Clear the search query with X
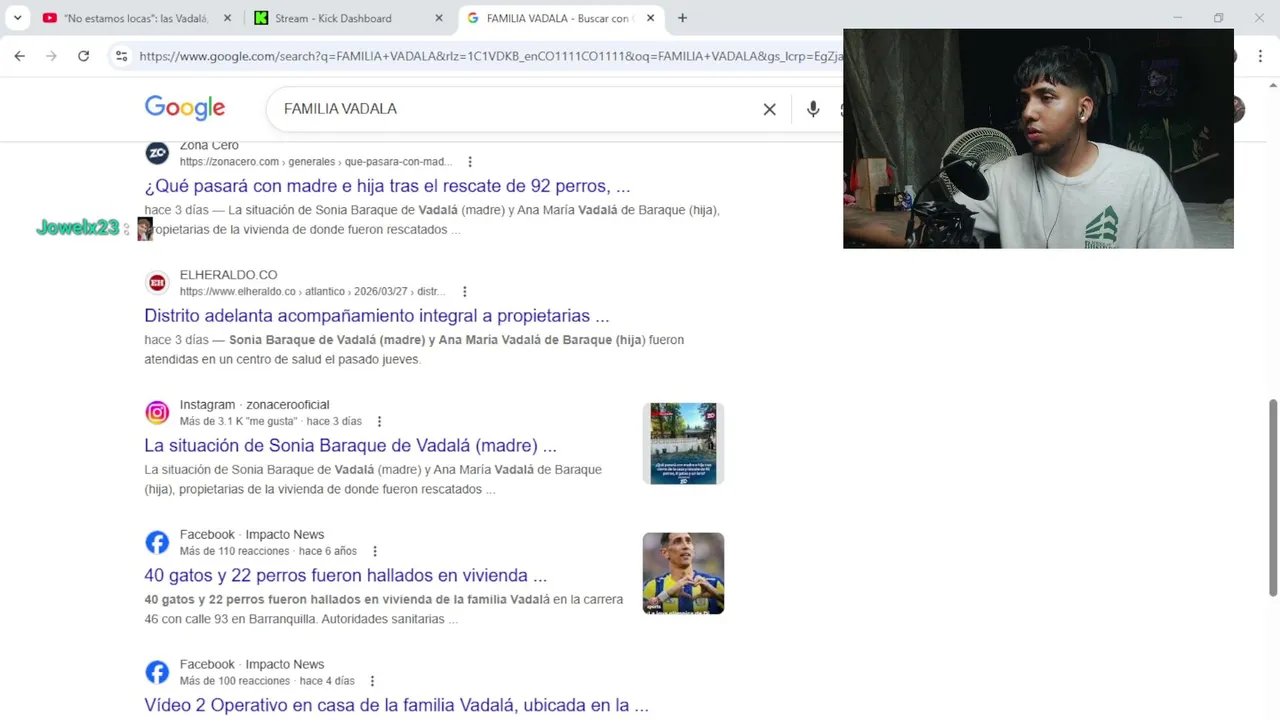Screen dimensions: 1280x720 click(x=770, y=109)
